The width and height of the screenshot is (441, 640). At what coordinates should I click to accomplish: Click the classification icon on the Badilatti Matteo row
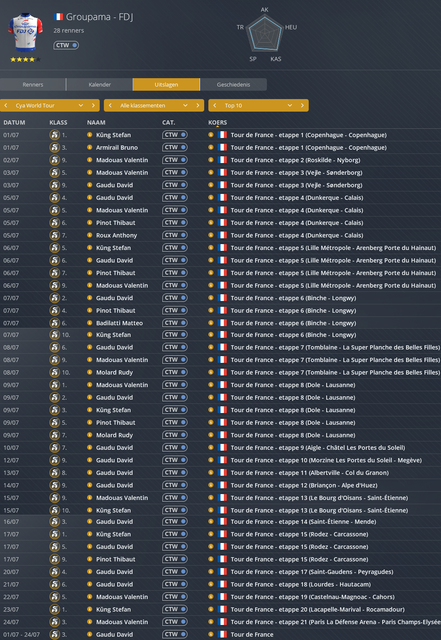pos(54,323)
